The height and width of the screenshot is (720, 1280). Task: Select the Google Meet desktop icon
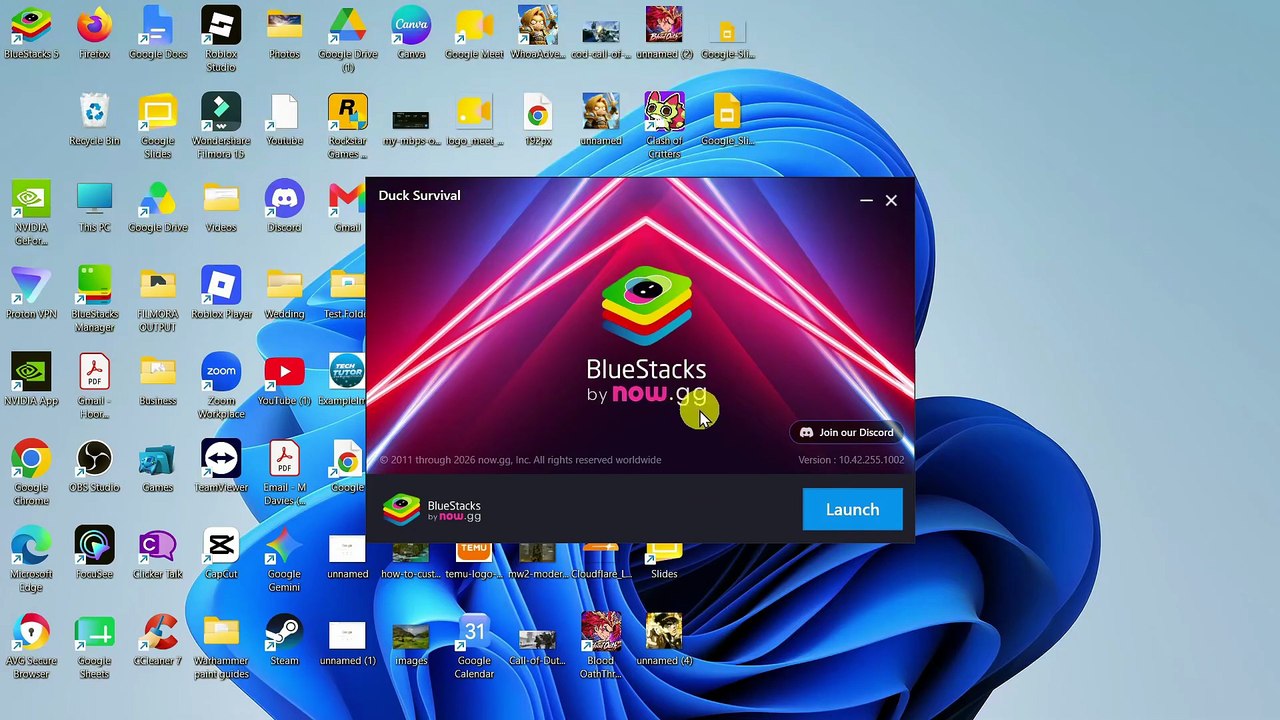pyautogui.click(x=474, y=33)
